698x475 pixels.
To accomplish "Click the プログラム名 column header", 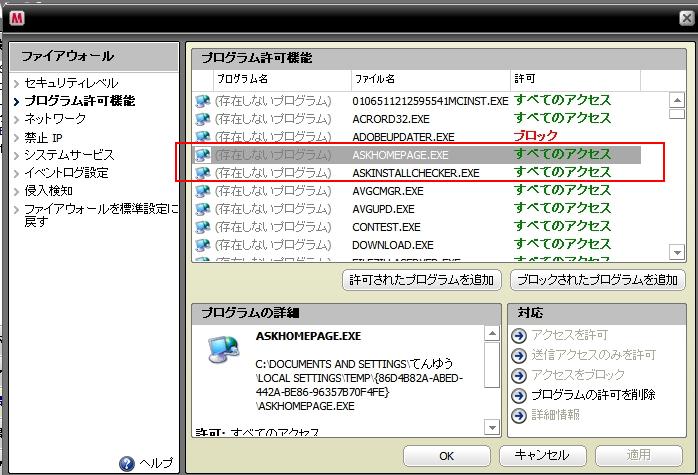I will 282,79.
